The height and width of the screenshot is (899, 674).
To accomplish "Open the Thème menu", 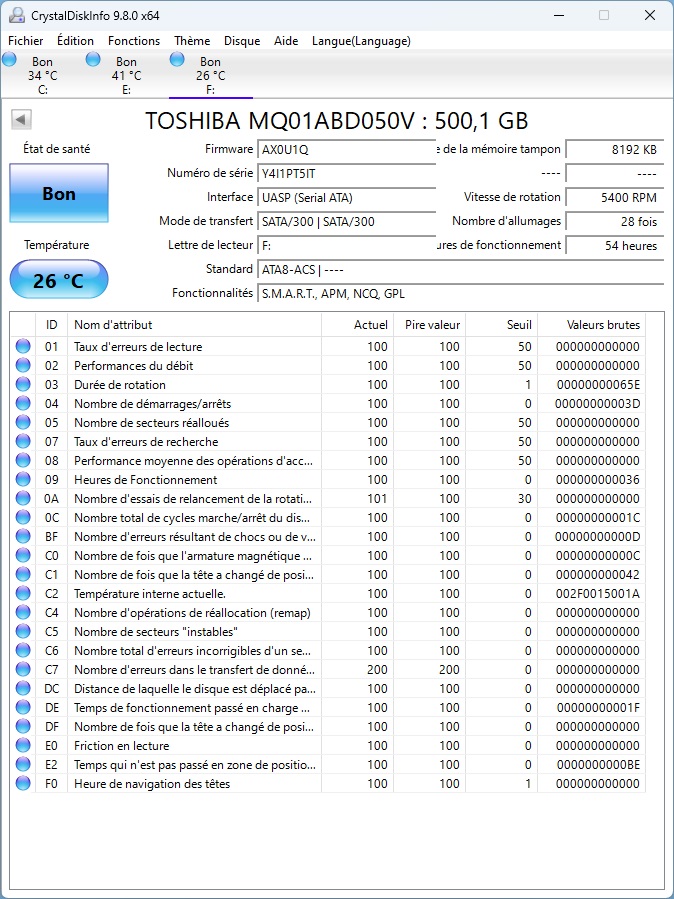I will point(192,41).
